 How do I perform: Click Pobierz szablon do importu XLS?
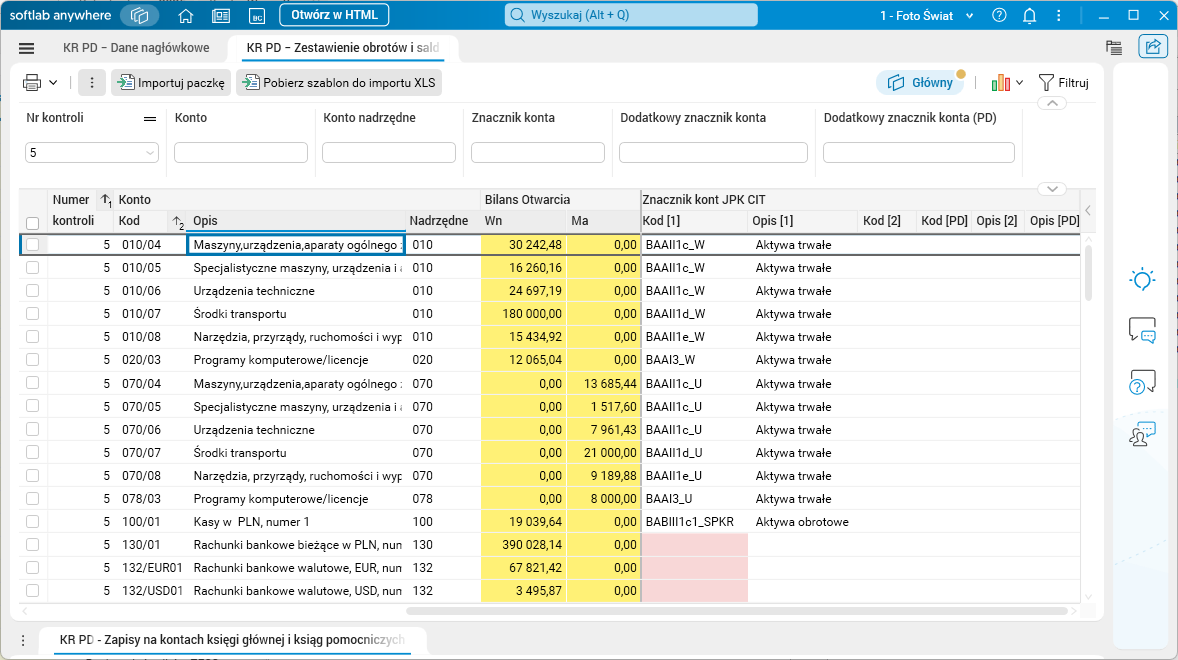point(339,83)
